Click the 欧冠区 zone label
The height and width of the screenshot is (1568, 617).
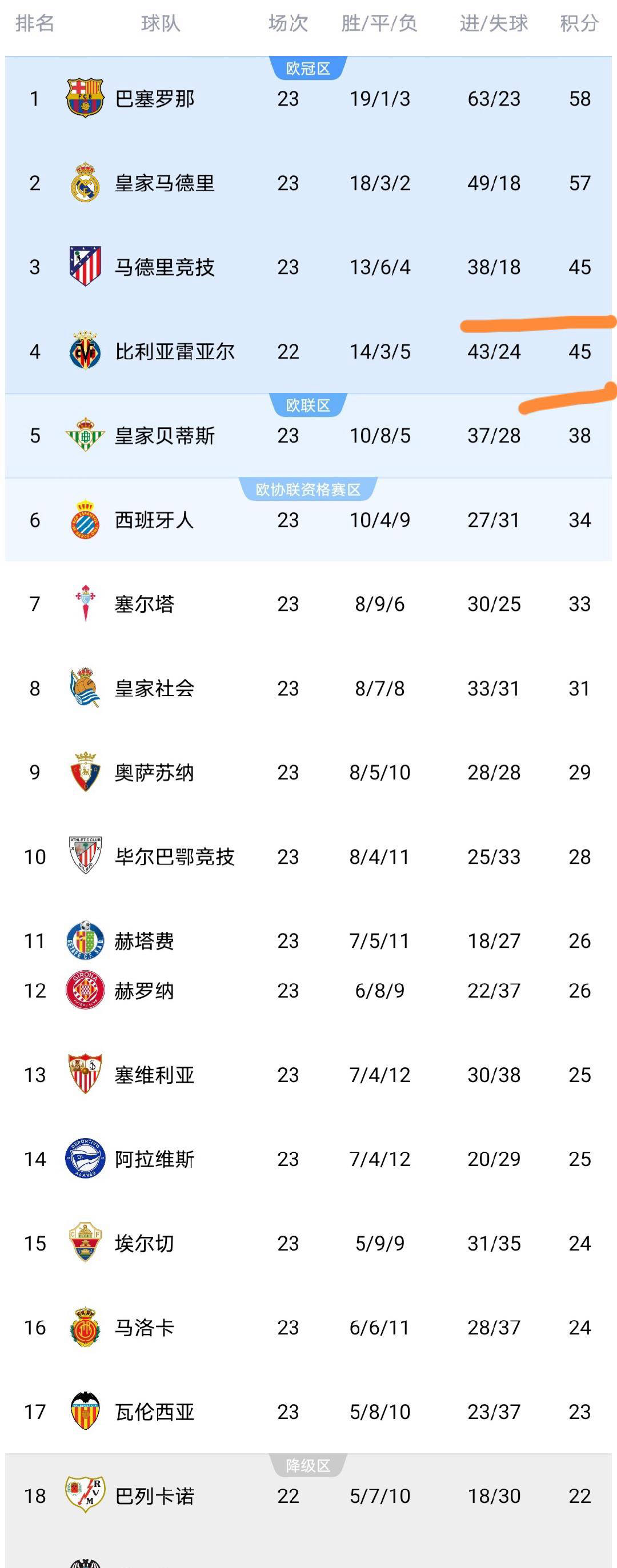[x=308, y=68]
